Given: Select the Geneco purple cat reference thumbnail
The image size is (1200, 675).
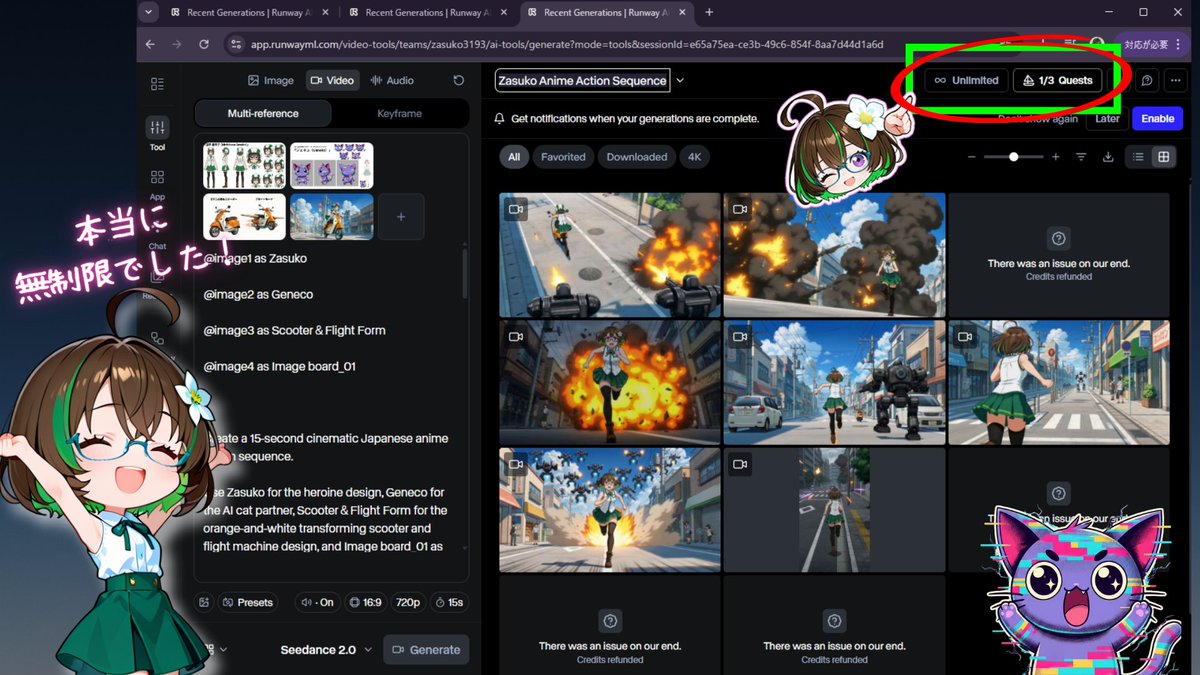Looking at the screenshot, I should point(332,165).
